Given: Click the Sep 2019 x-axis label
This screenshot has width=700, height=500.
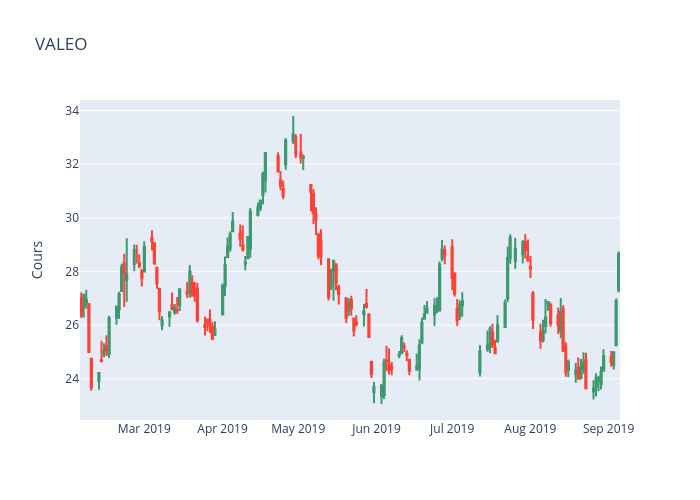Looking at the screenshot, I should (x=608, y=429).
